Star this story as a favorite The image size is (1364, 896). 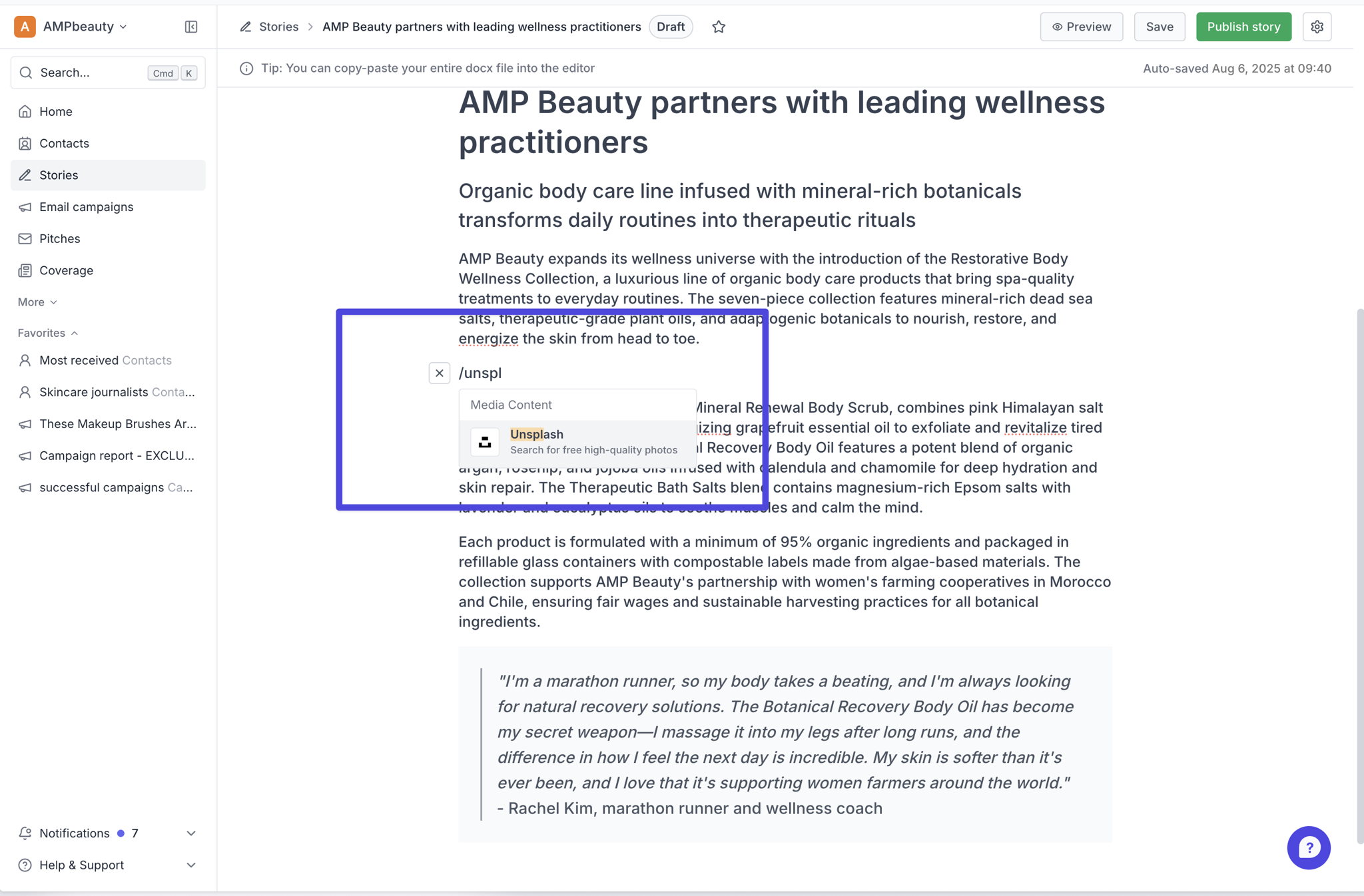718,27
